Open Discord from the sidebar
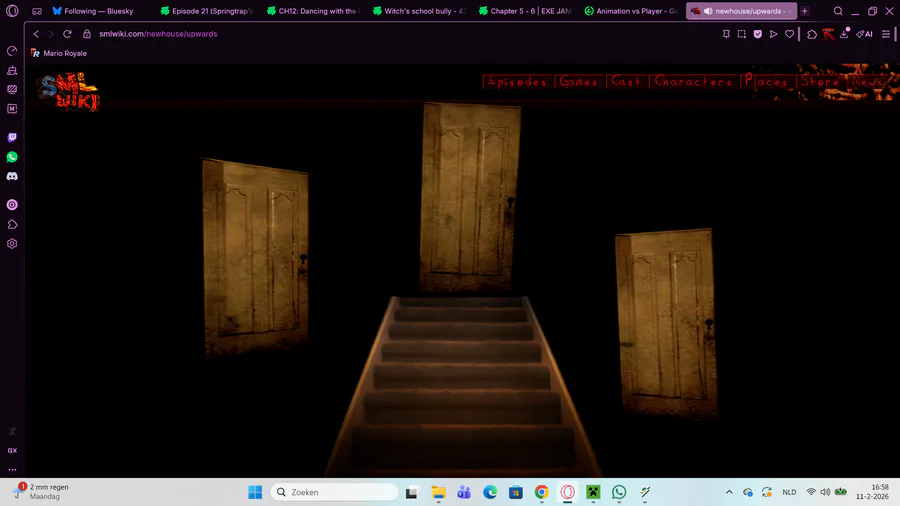 [12, 176]
